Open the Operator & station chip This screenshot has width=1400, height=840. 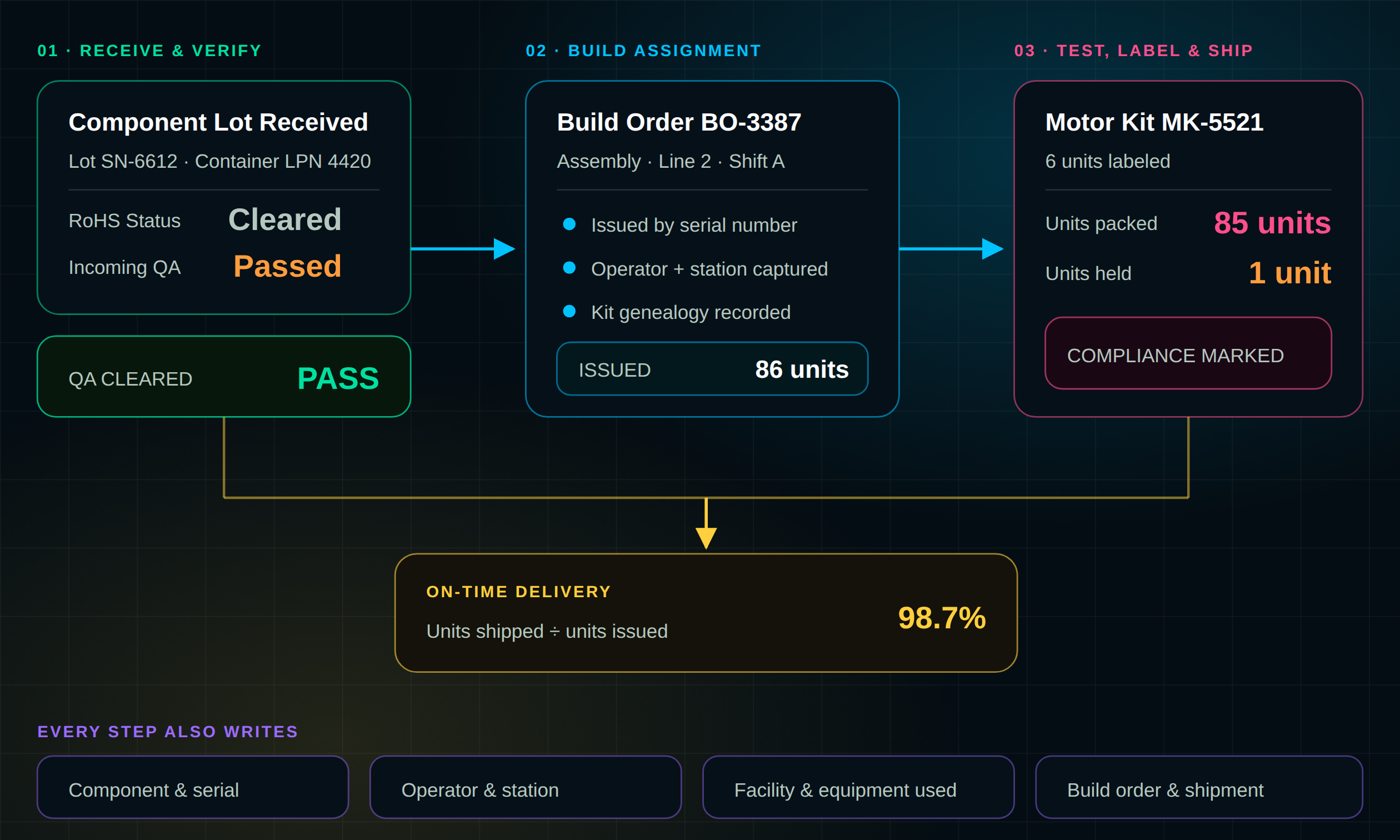[526, 788]
